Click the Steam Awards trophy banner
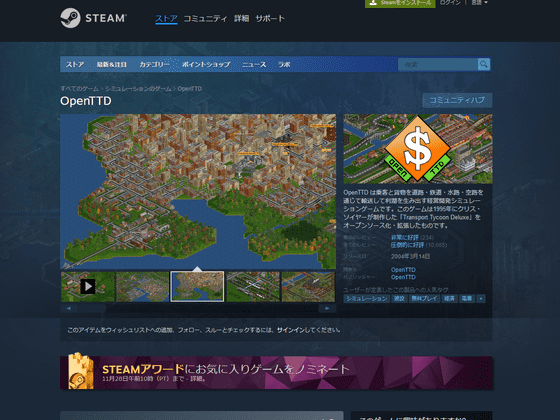This screenshot has width=560, height=420. coord(276,372)
